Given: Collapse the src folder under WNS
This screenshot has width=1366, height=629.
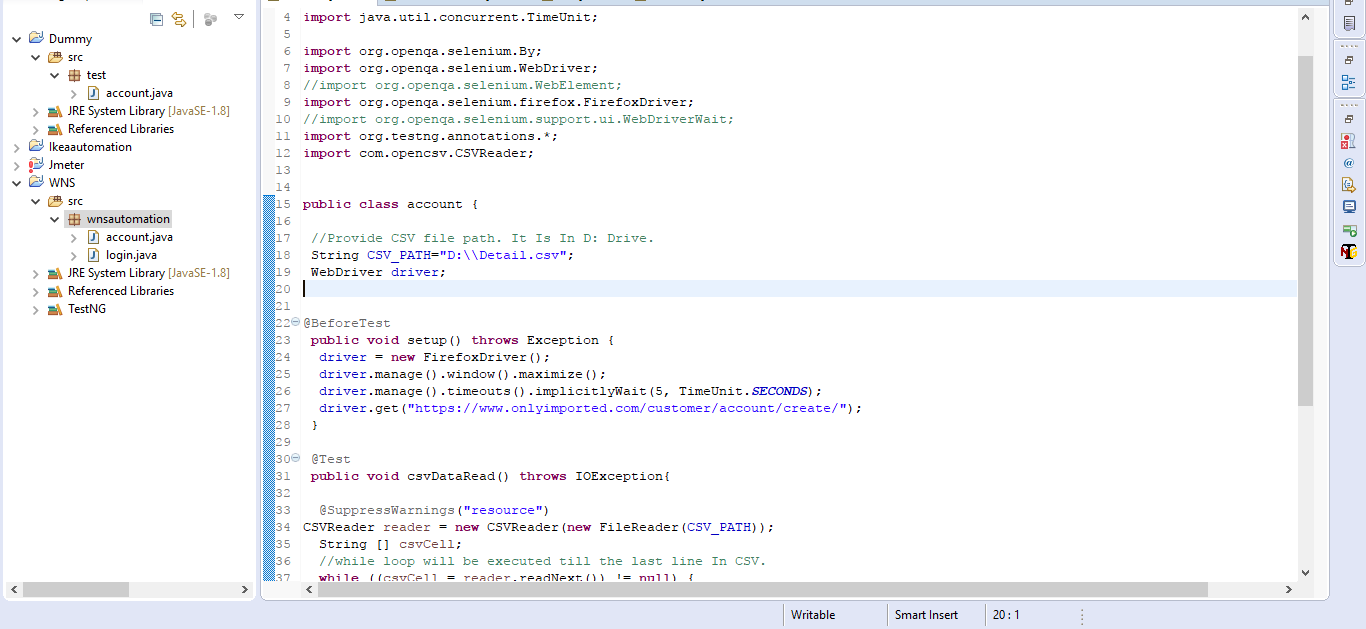Looking at the screenshot, I should click(36, 201).
